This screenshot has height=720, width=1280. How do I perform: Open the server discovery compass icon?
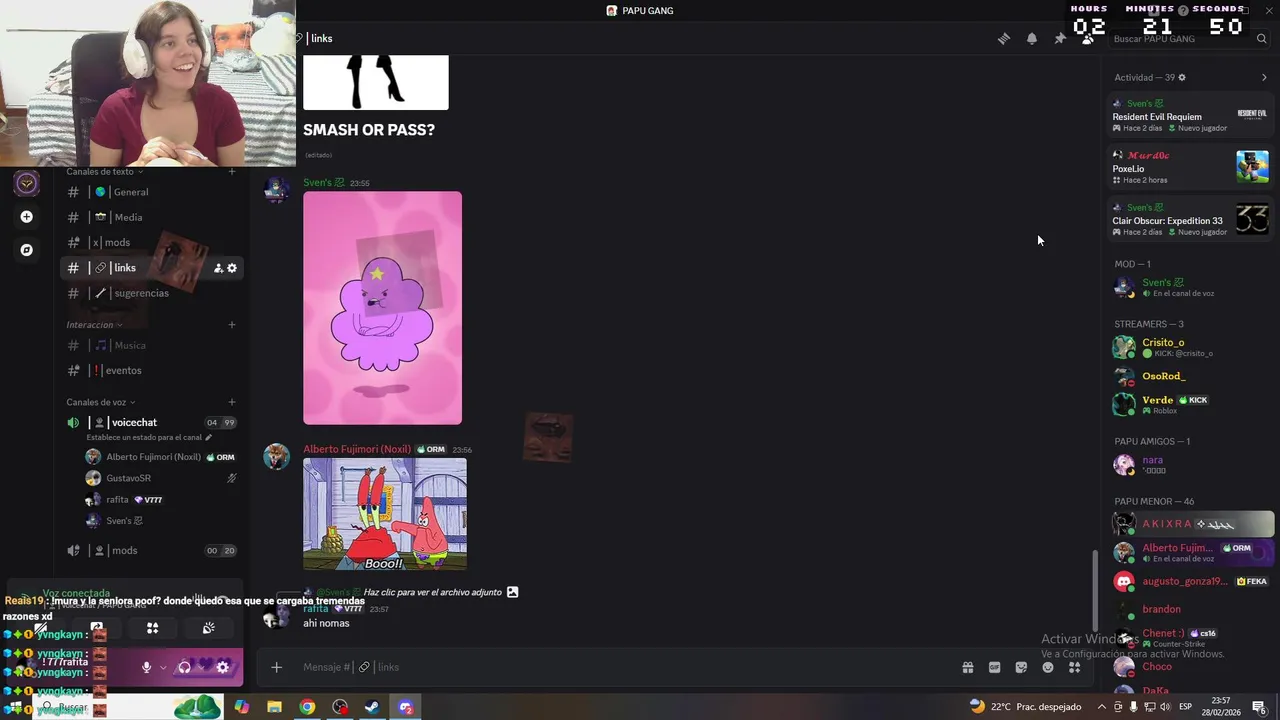tap(27, 250)
